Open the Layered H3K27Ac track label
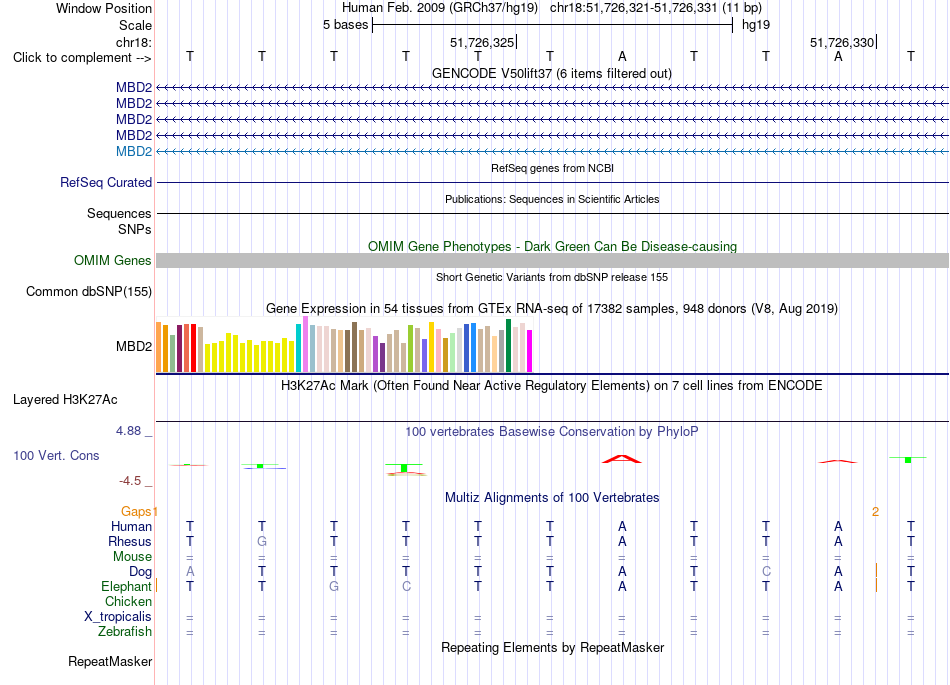Viewport: 950px width, 685px height. pos(65,400)
